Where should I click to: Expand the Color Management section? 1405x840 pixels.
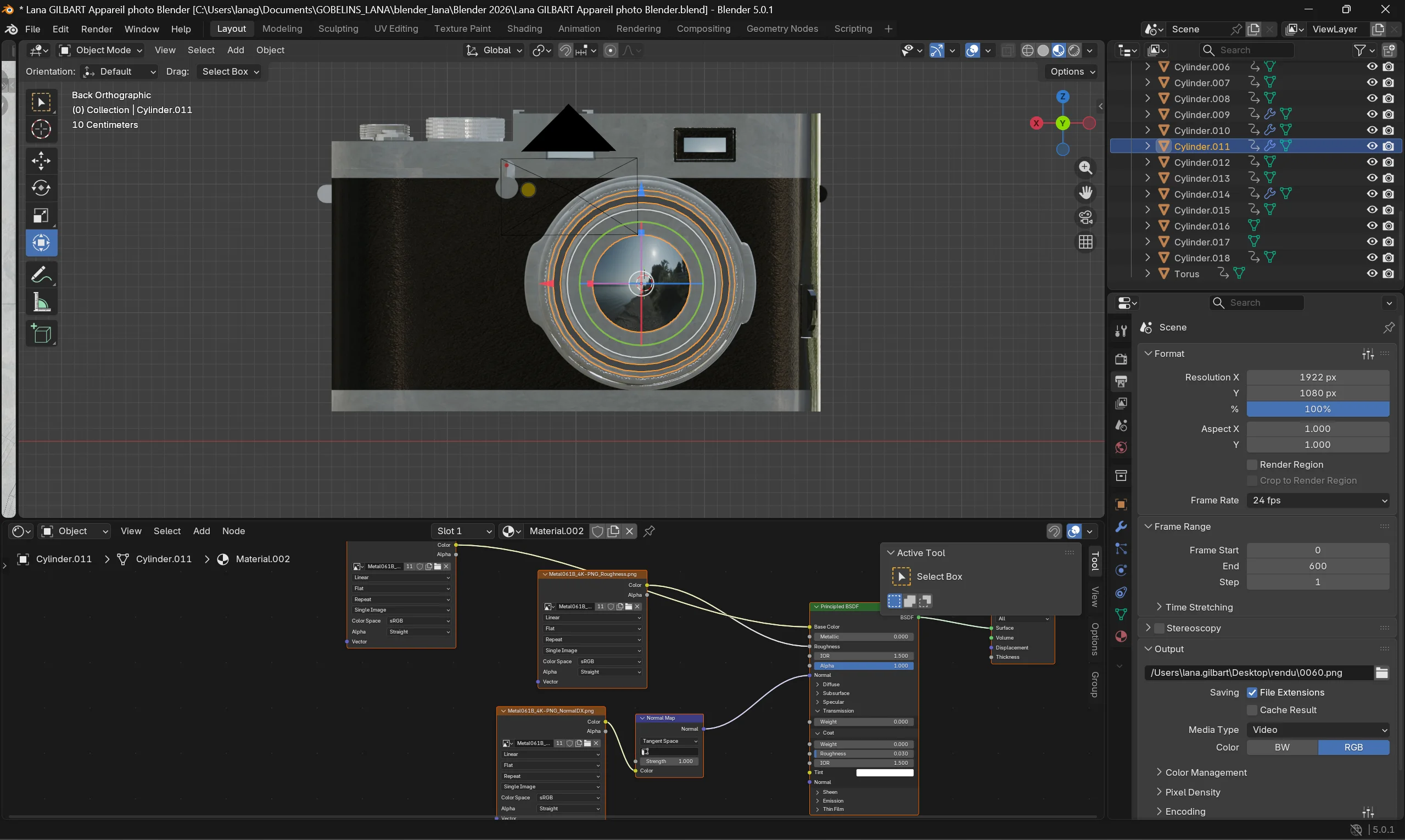1205,772
